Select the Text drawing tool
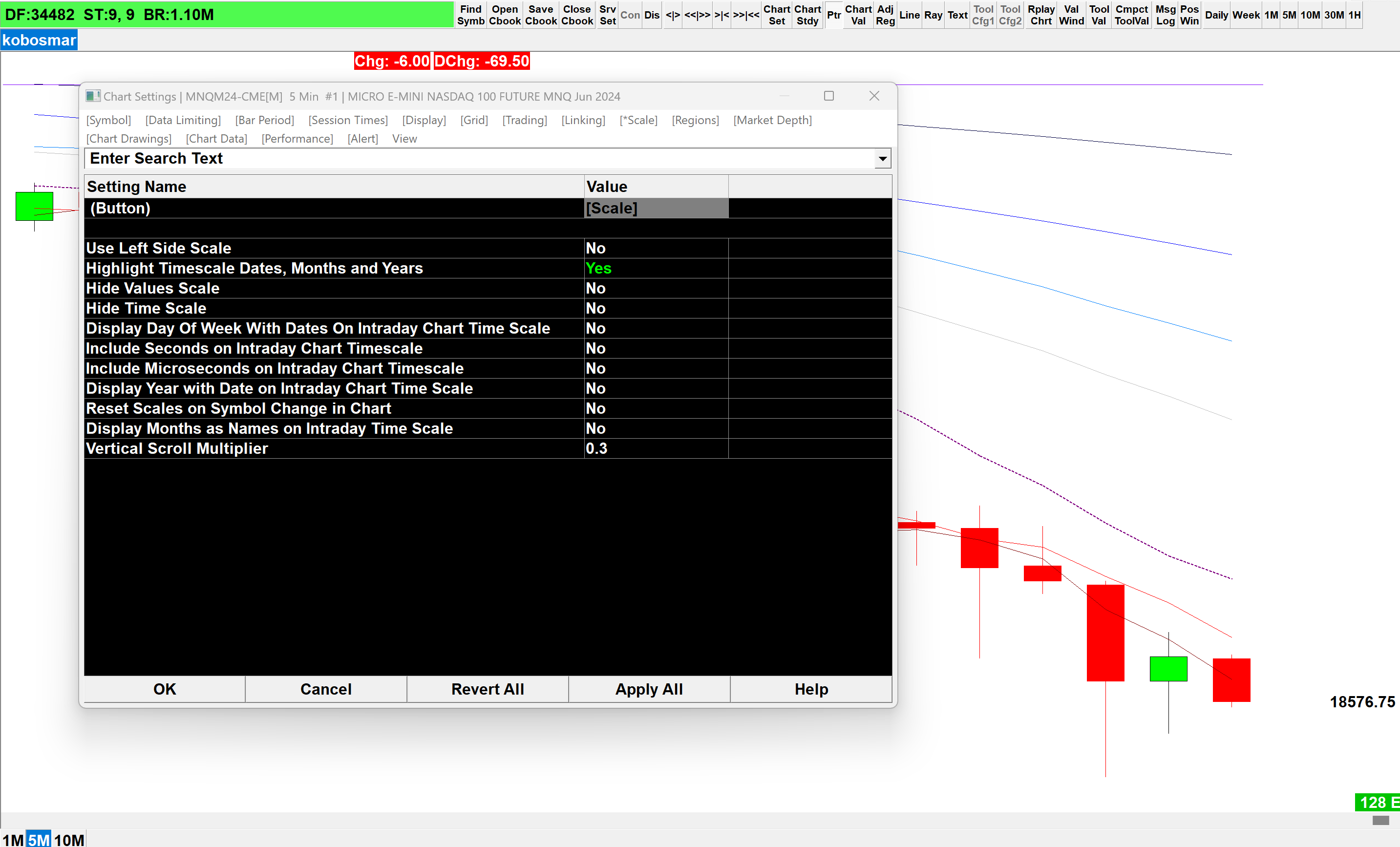The height and width of the screenshot is (847, 1400). point(957,15)
